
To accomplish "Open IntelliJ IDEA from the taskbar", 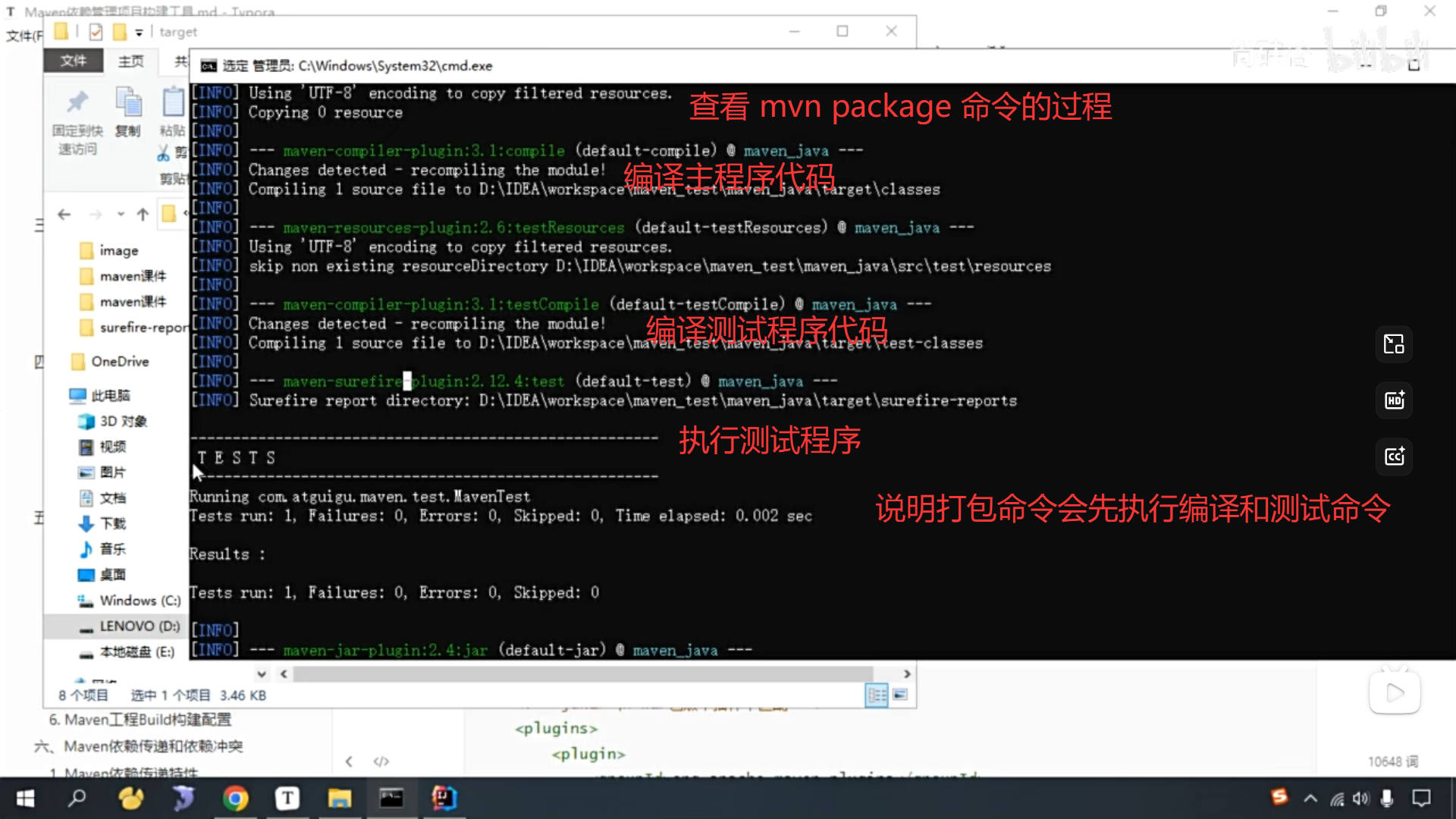I will (444, 798).
